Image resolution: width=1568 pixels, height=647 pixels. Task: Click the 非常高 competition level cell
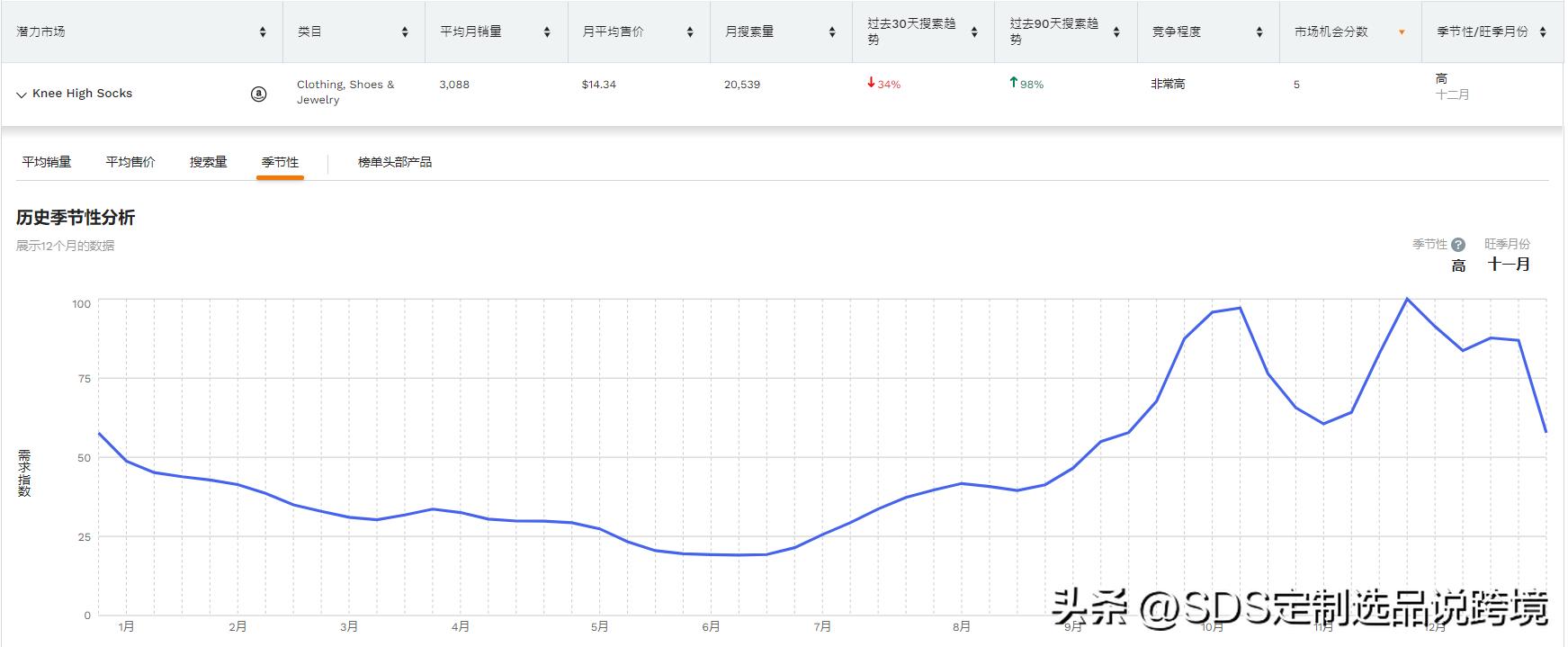point(1168,85)
